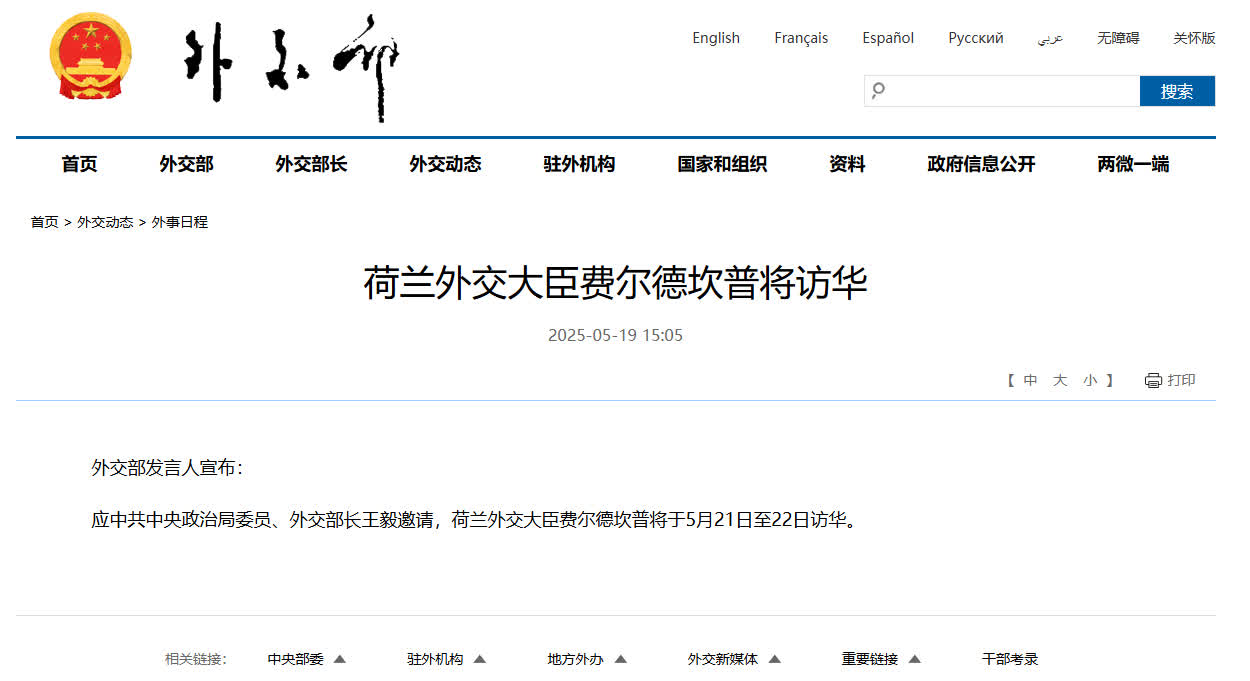Image resolution: width=1250 pixels, height=681 pixels.
Task: Click the national emblem logo
Action: 90,57
